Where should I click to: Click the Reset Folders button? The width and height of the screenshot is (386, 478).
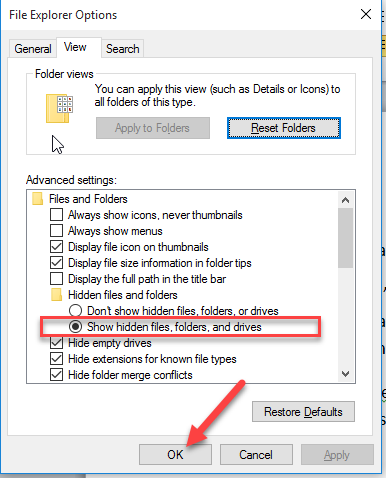coord(284,128)
